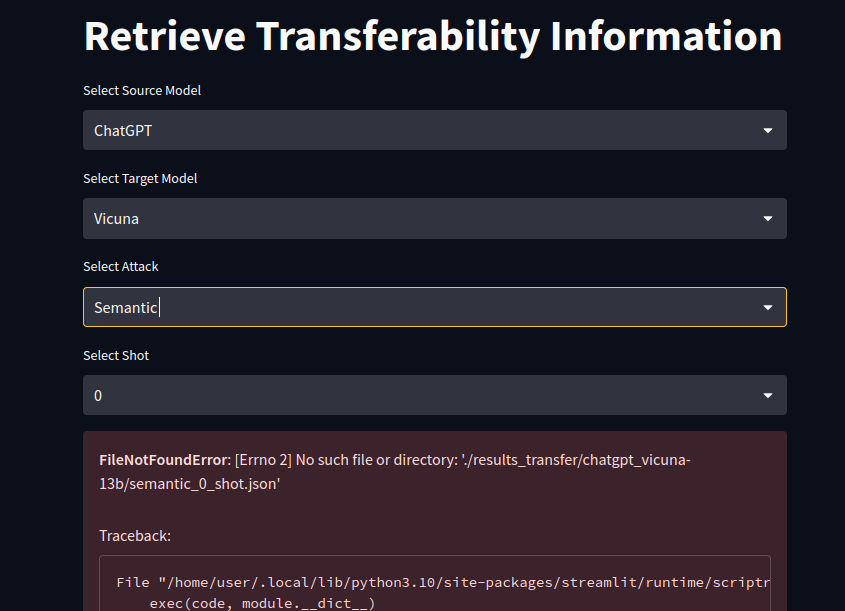Click the Shot dropdown chevron icon
The width and height of the screenshot is (845, 611).
[x=768, y=395]
